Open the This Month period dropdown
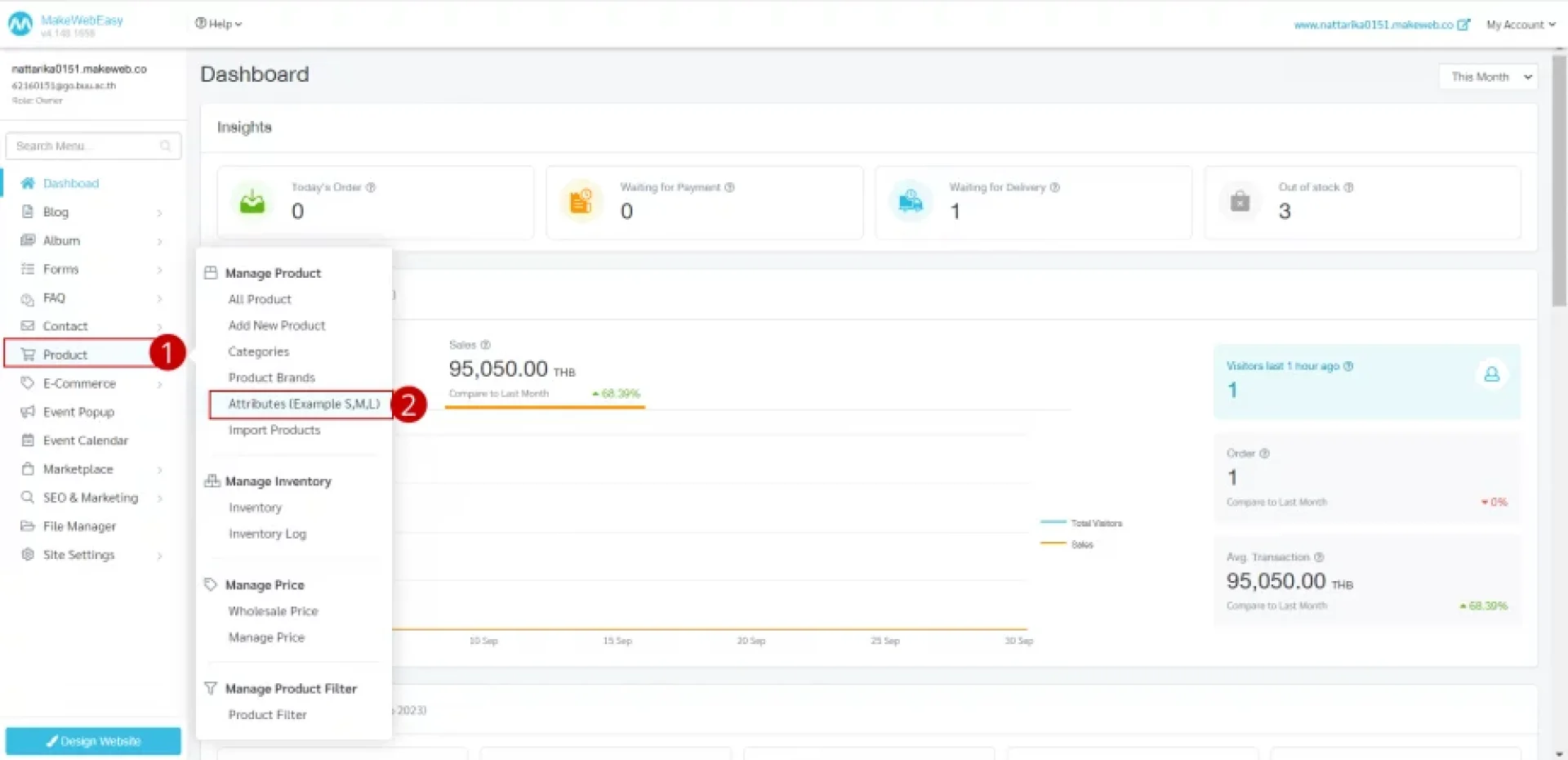 point(1487,77)
